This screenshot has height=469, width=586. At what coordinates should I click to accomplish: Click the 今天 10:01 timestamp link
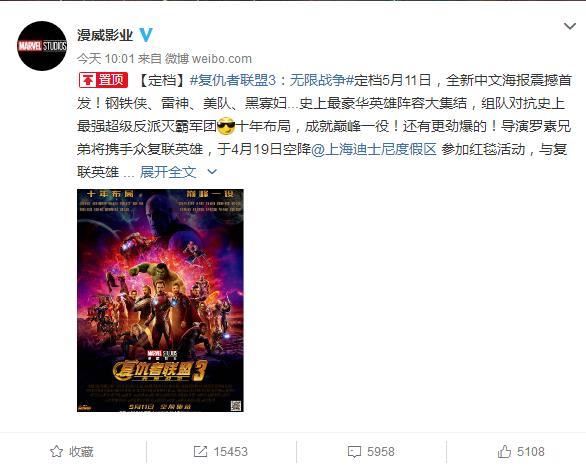(105, 59)
